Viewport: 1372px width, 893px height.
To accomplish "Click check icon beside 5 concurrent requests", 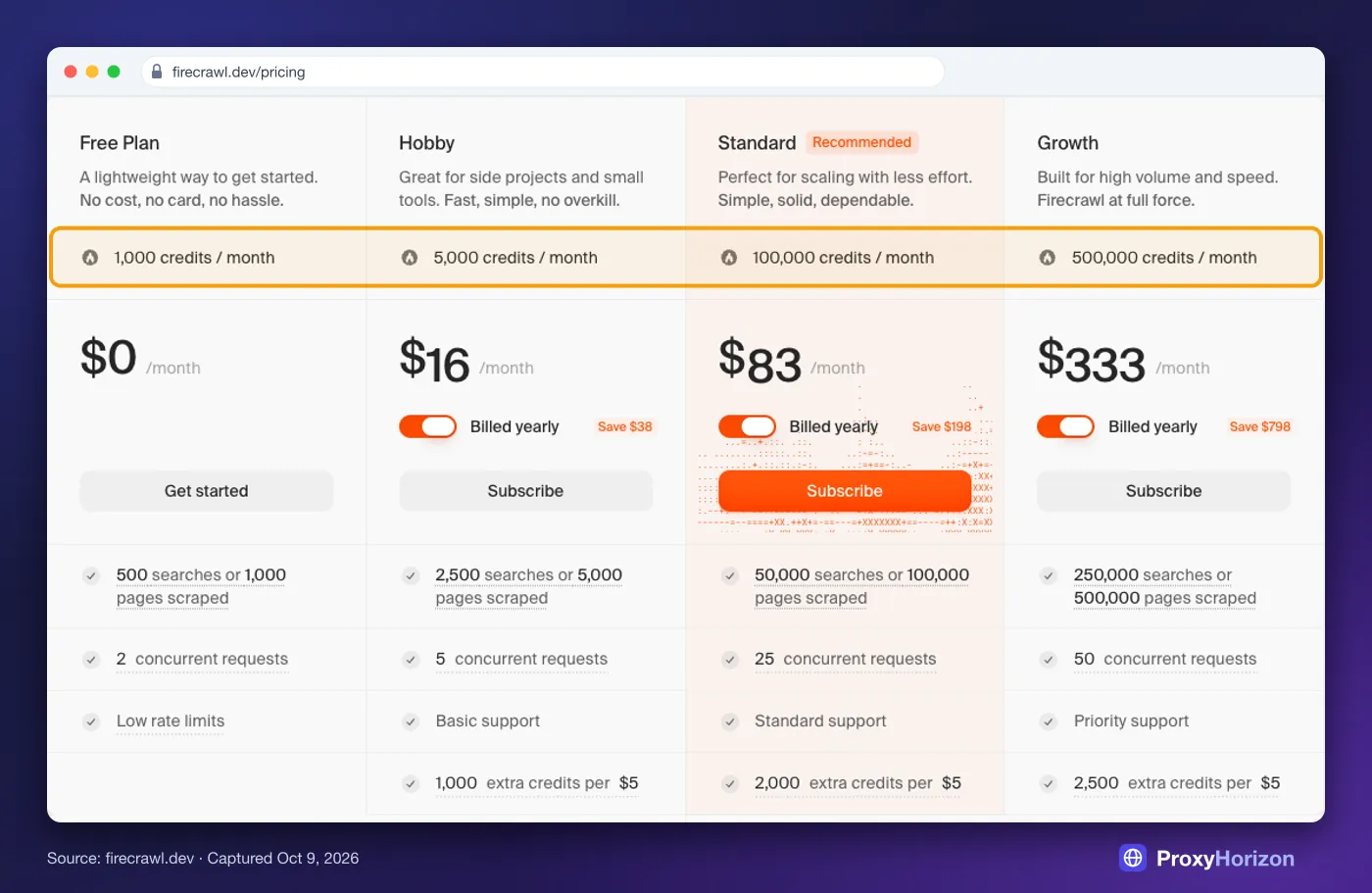I will coord(411,660).
